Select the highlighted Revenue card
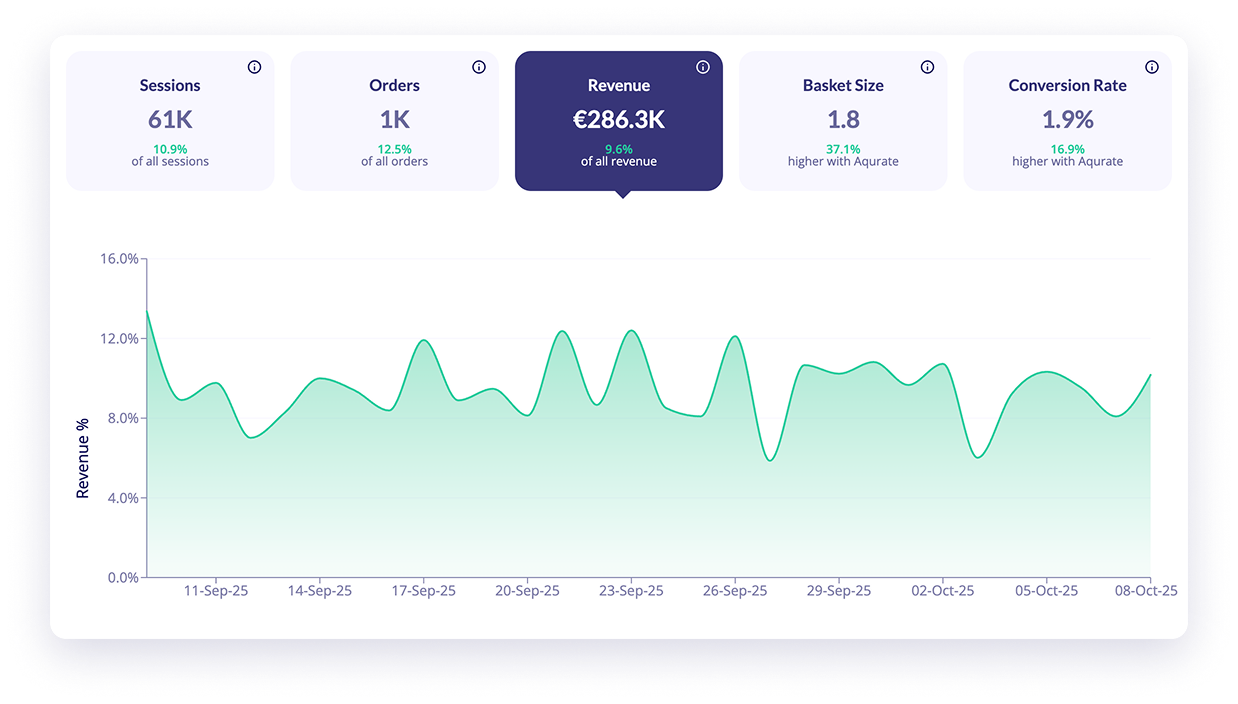 (x=618, y=120)
